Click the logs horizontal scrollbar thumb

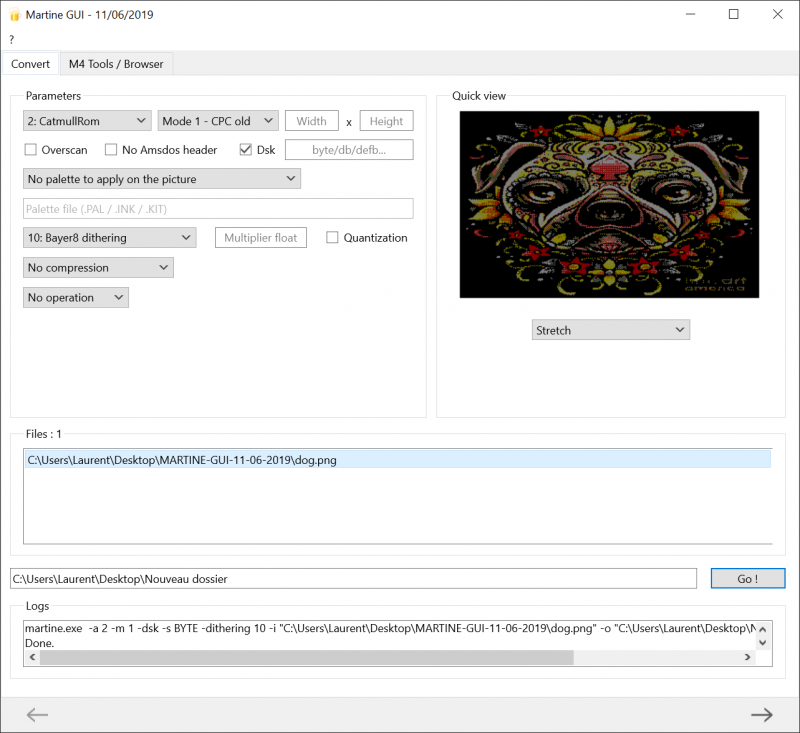click(x=307, y=657)
